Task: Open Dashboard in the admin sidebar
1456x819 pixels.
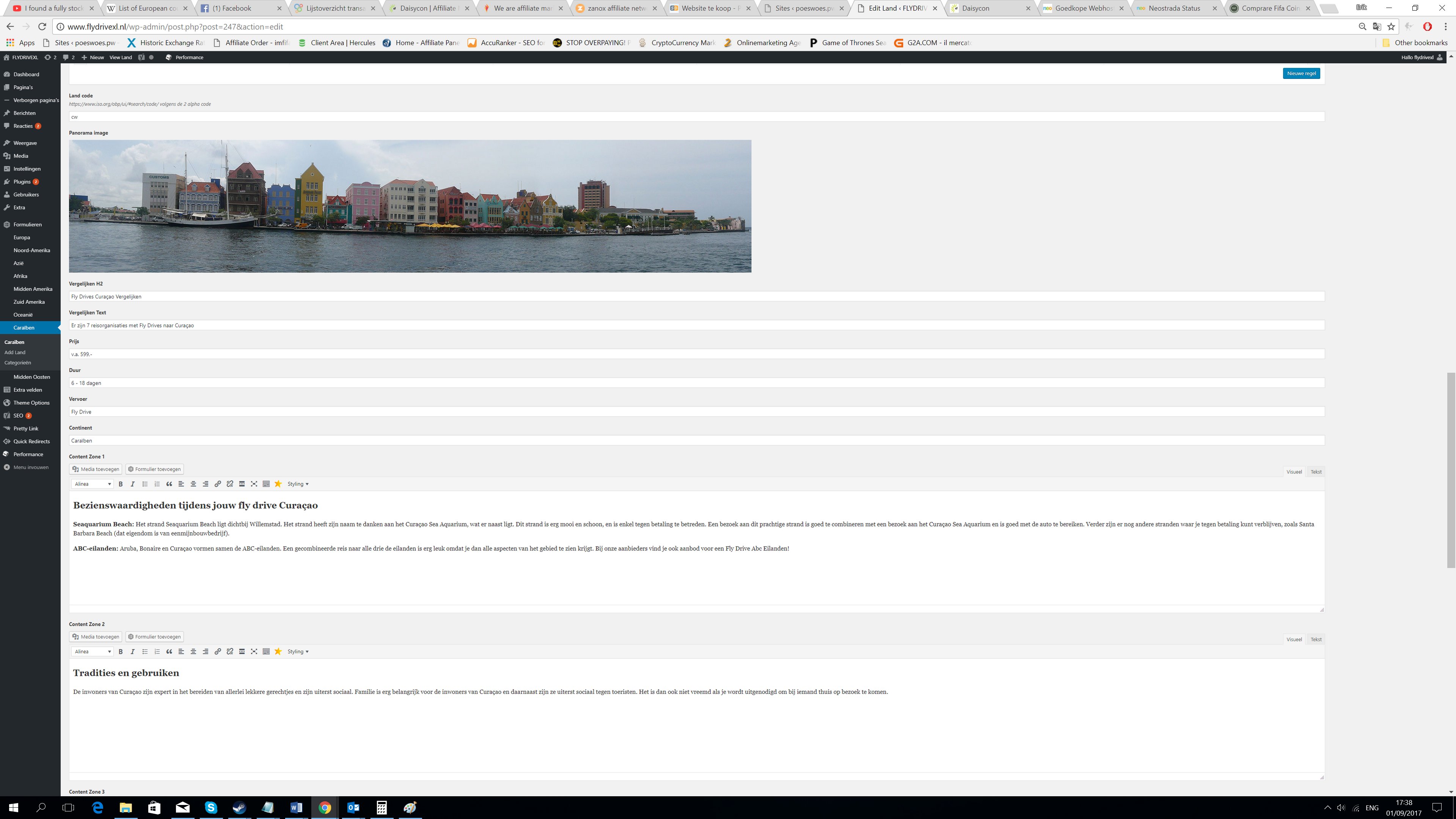Action: pos(26,74)
